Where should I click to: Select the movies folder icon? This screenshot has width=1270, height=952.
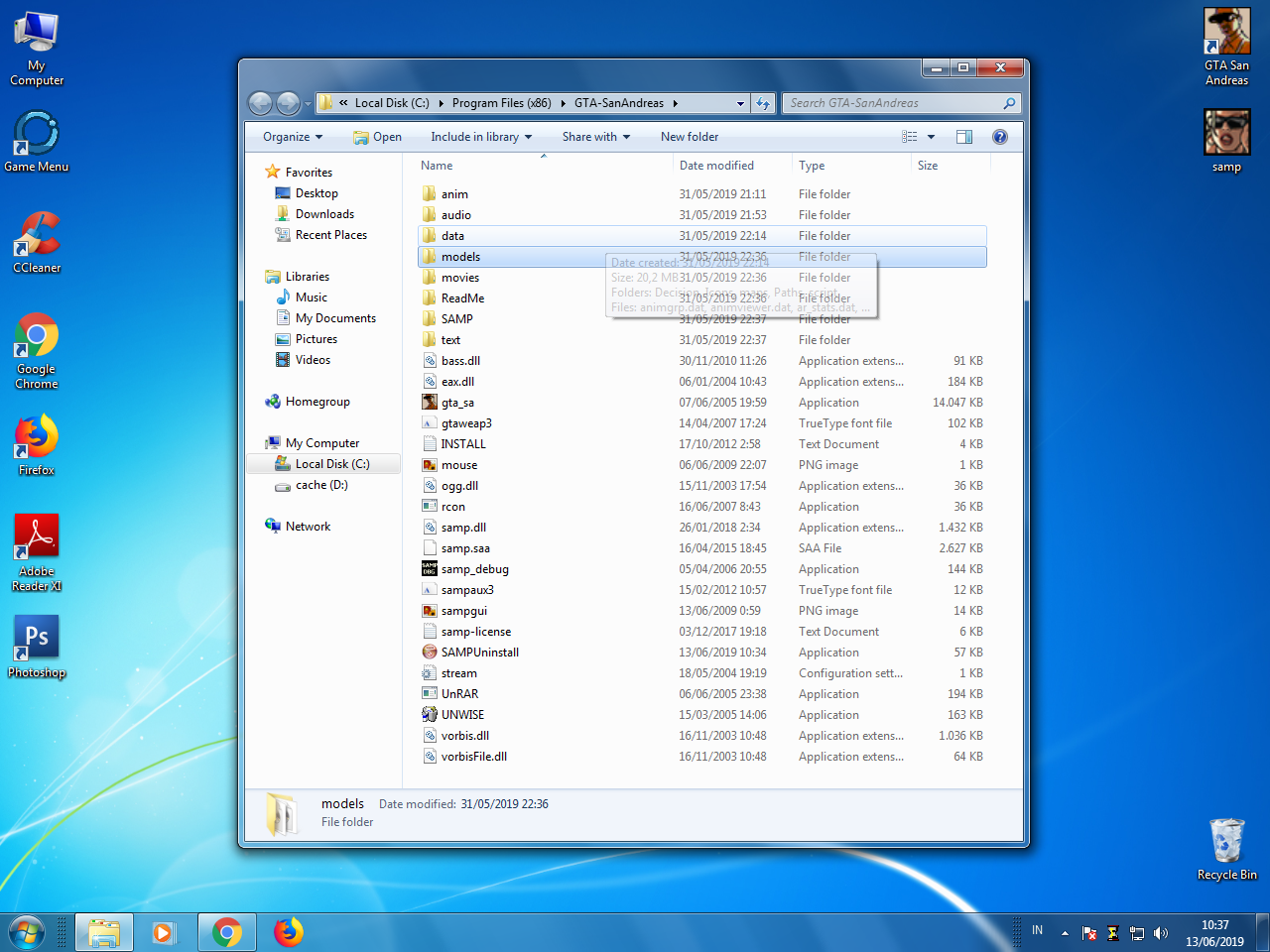(x=429, y=278)
